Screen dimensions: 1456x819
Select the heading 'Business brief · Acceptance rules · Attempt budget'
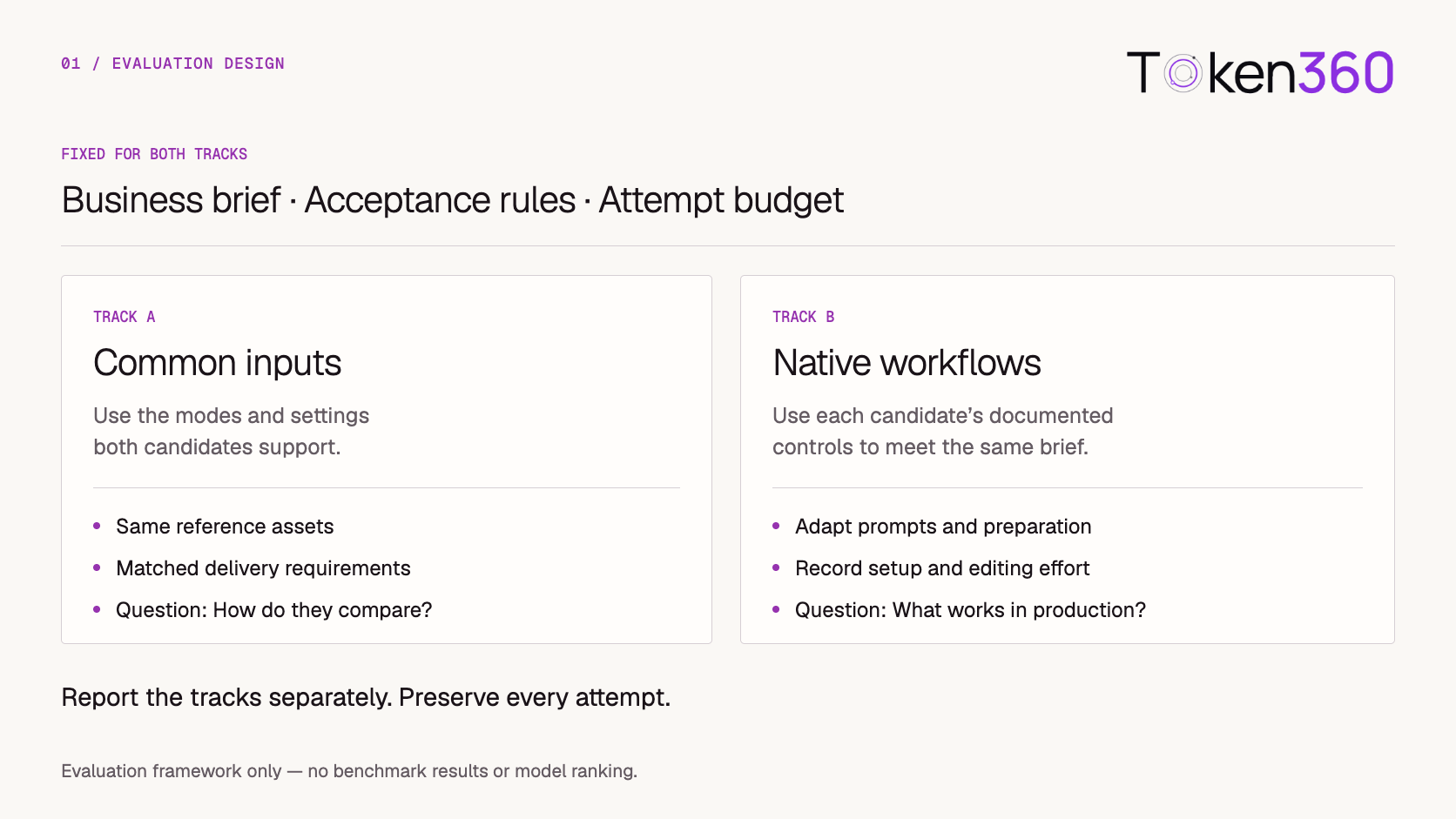tap(453, 200)
